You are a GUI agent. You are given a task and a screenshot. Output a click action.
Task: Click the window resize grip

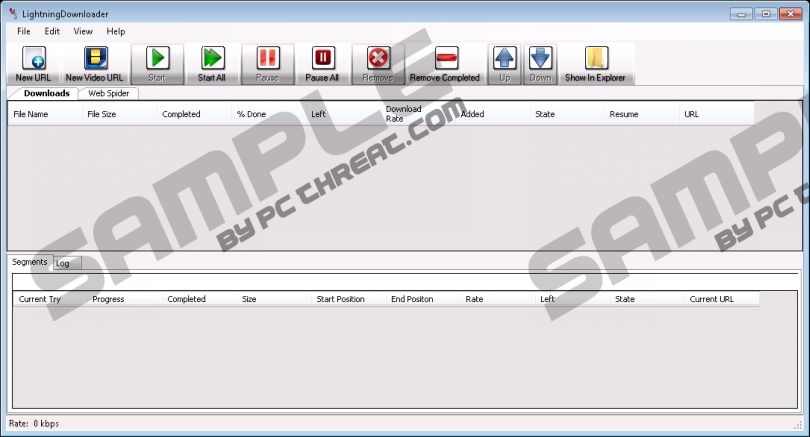798,425
